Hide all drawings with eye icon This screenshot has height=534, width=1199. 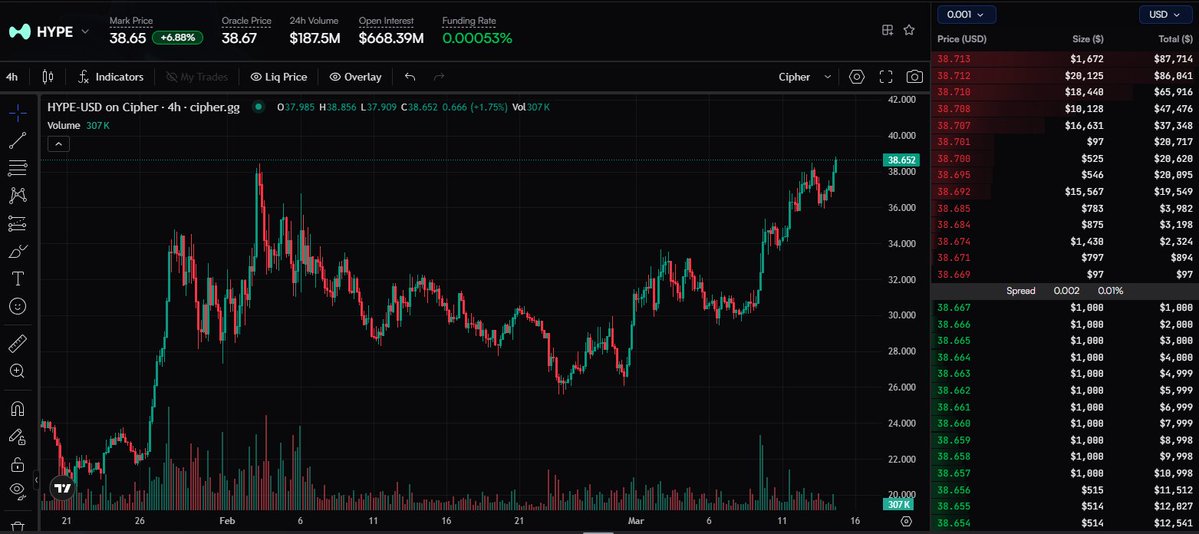click(x=18, y=490)
